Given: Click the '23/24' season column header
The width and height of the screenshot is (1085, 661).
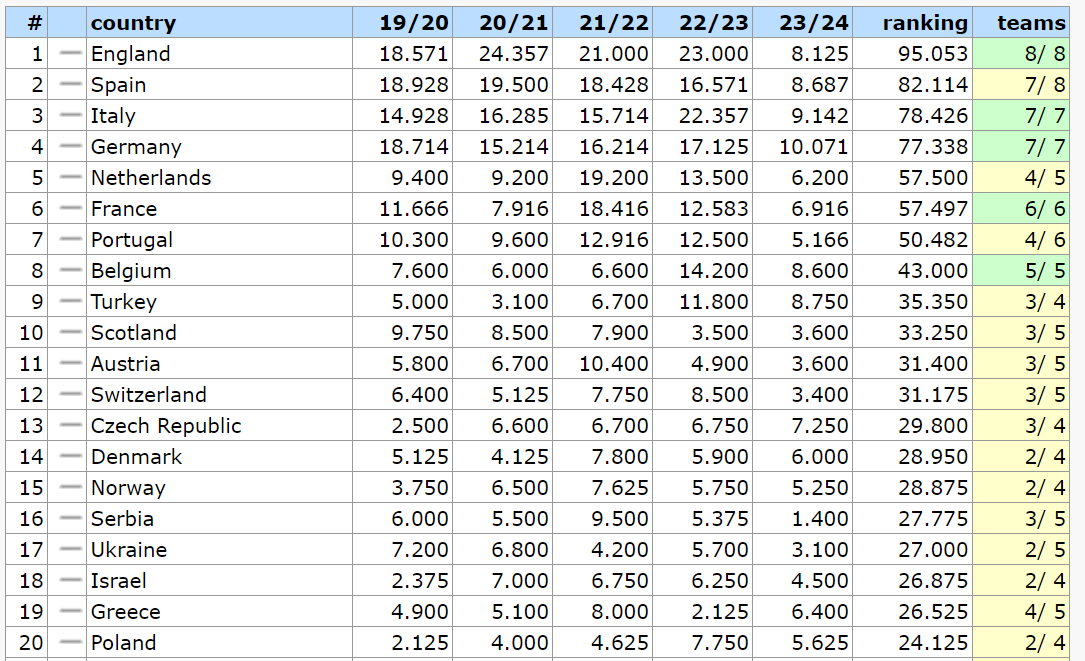Looking at the screenshot, I should [x=813, y=23].
